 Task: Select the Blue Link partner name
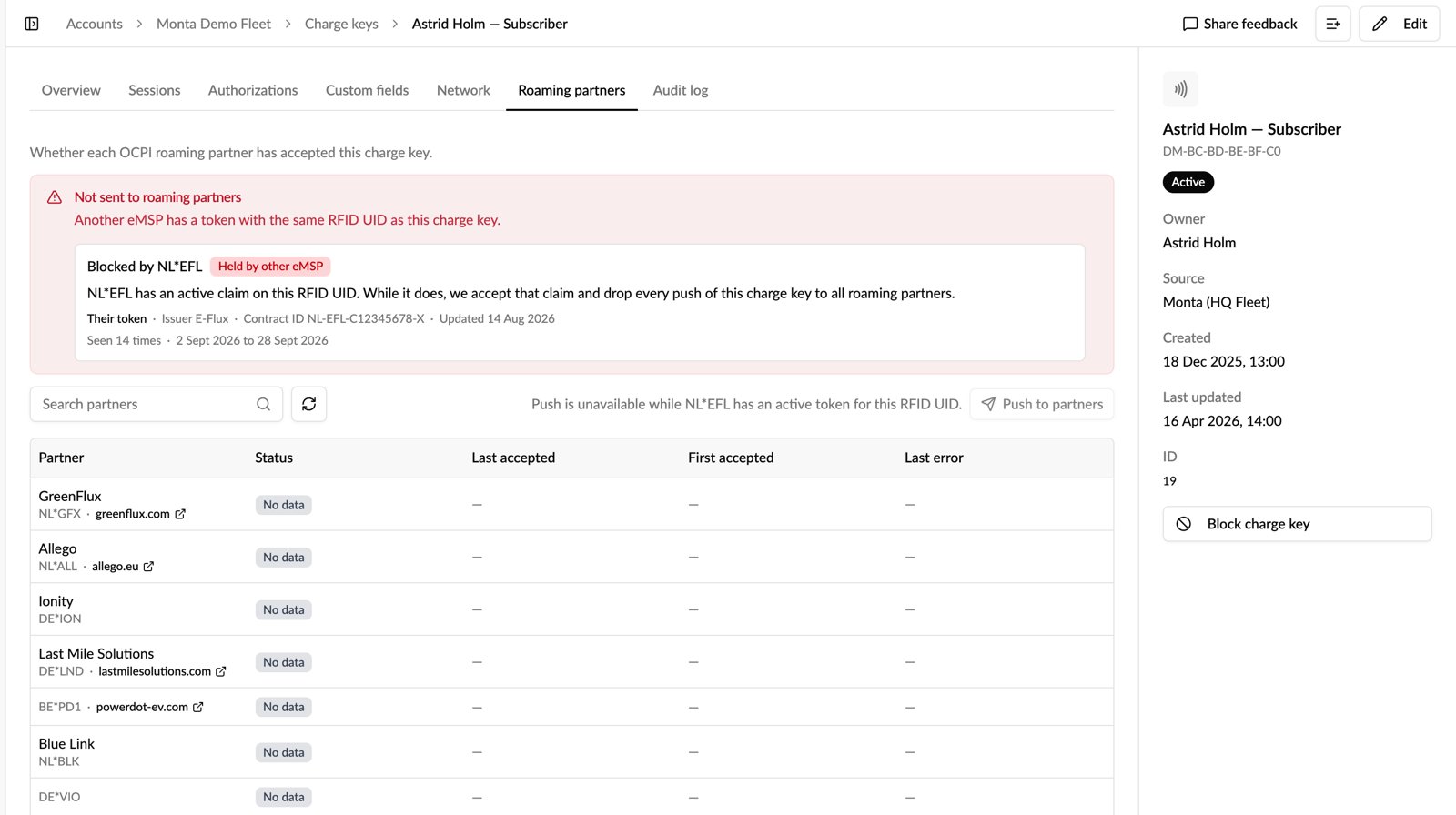click(66, 744)
